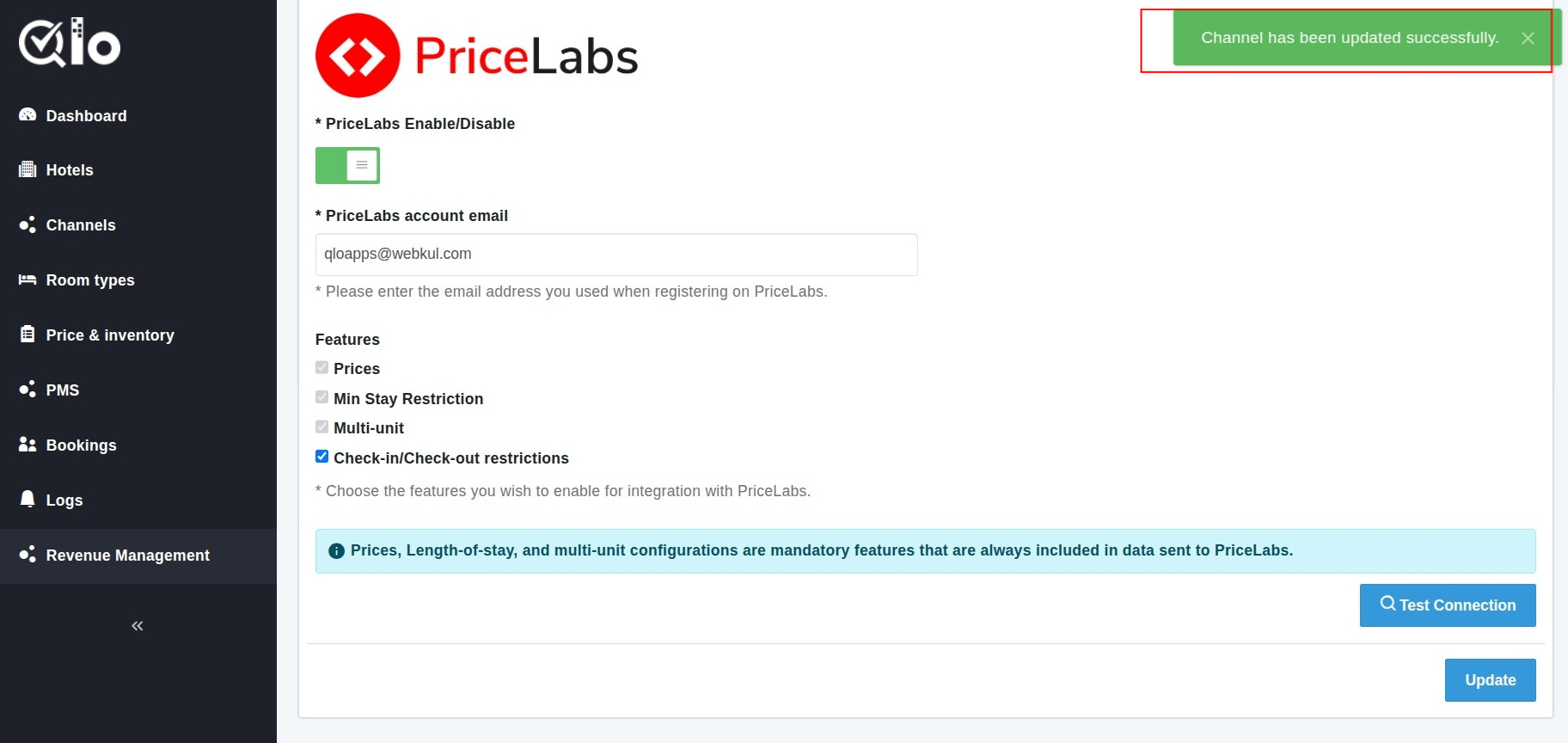The width and height of the screenshot is (1568, 743).
Task: Click the Logs bell icon
Action: (28, 500)
